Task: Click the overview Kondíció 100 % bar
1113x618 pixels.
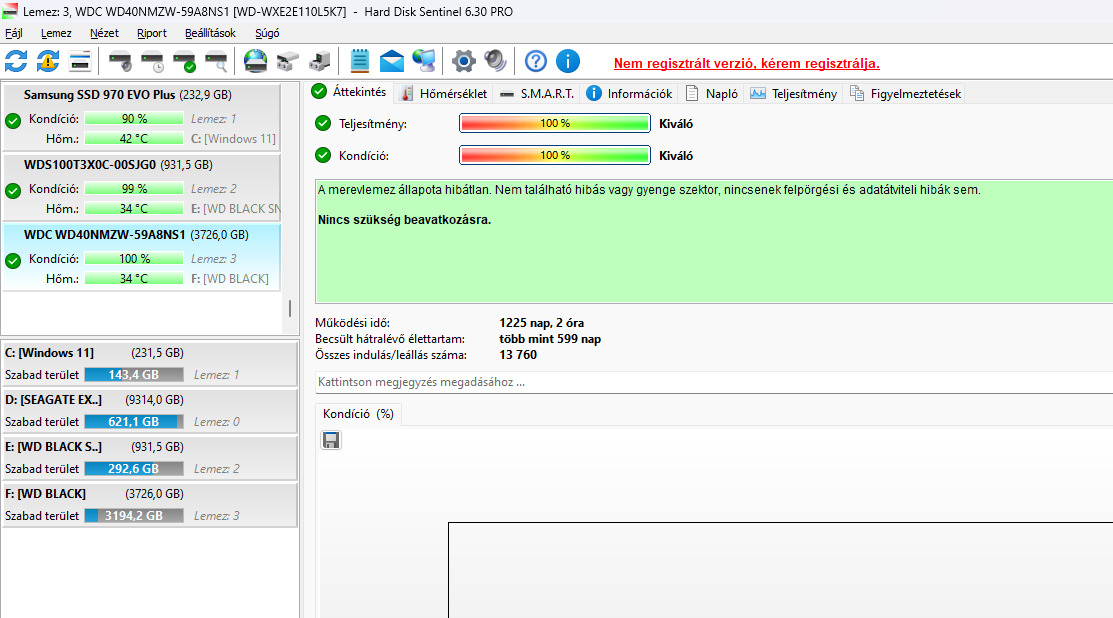Action: (x=554, y=155)
